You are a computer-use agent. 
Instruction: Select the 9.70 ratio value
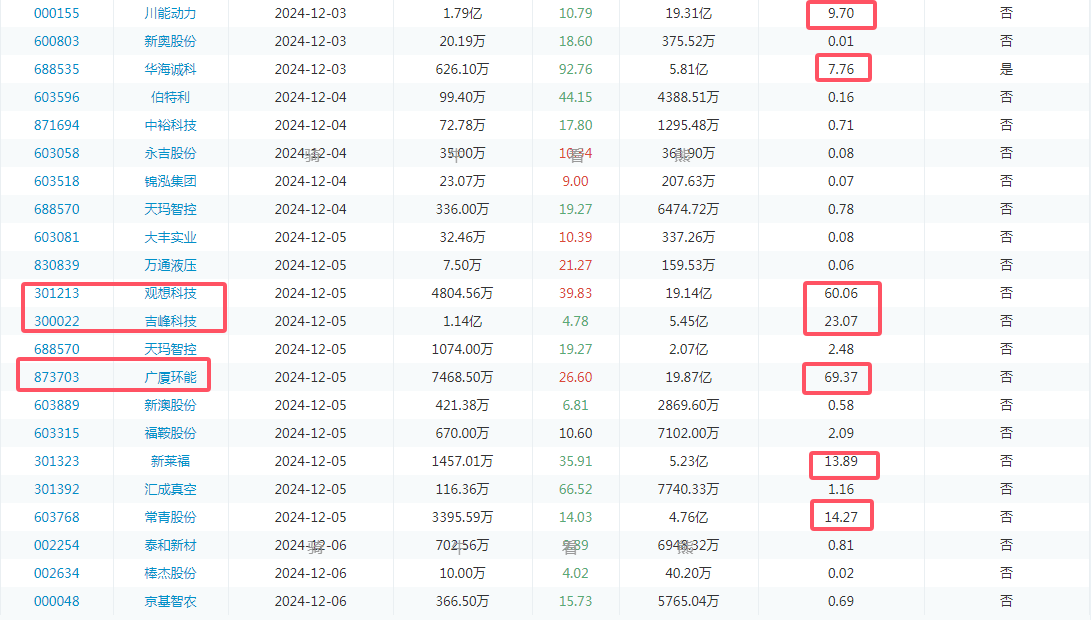tap(841, 13)
